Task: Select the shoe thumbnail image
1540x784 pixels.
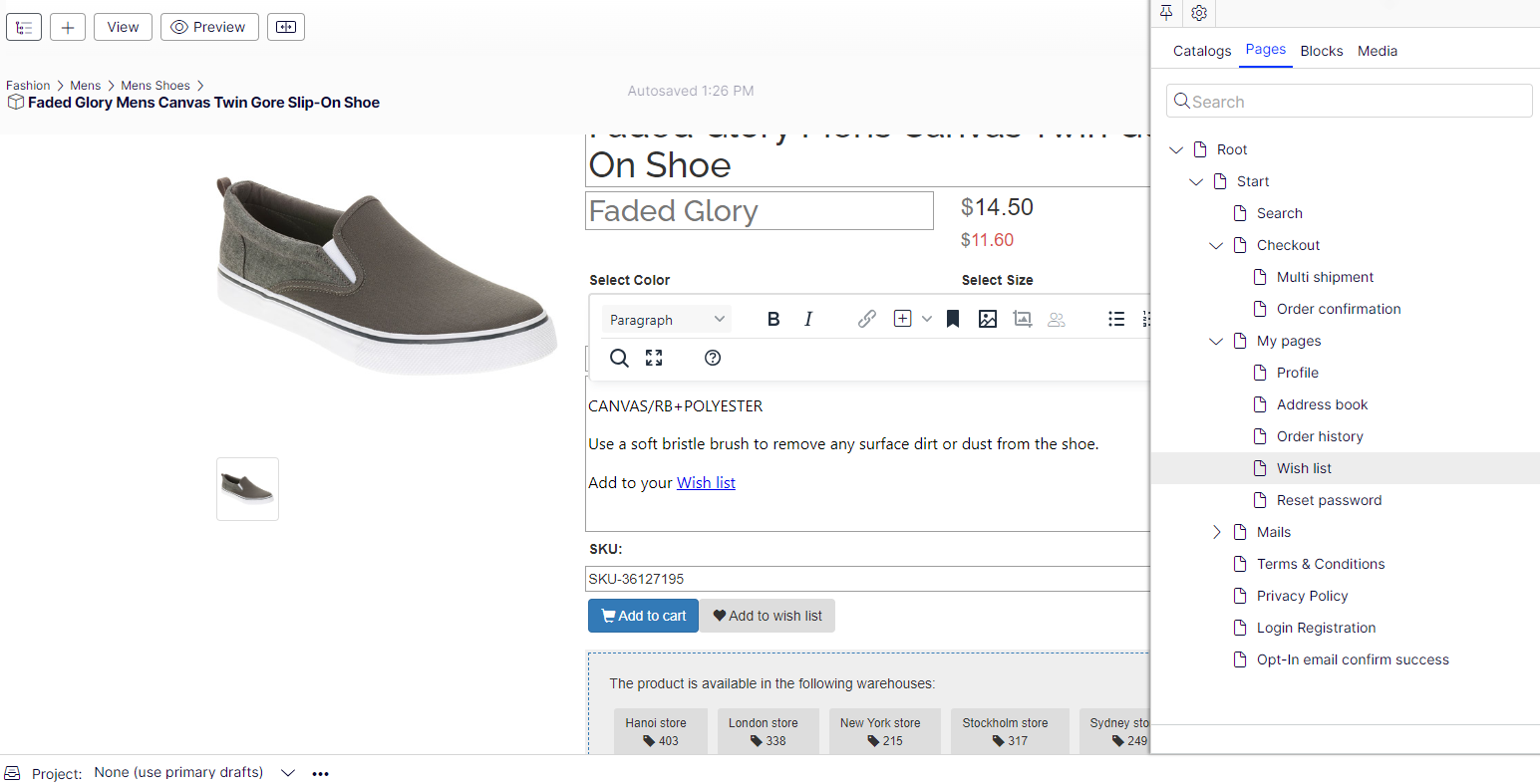Action: (247, 489)
